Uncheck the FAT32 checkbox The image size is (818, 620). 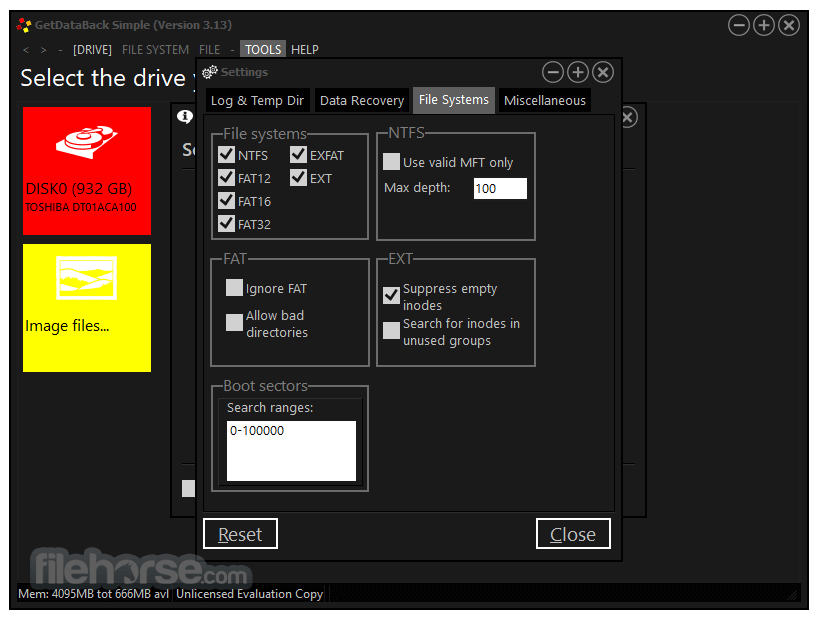pos(226,223)
